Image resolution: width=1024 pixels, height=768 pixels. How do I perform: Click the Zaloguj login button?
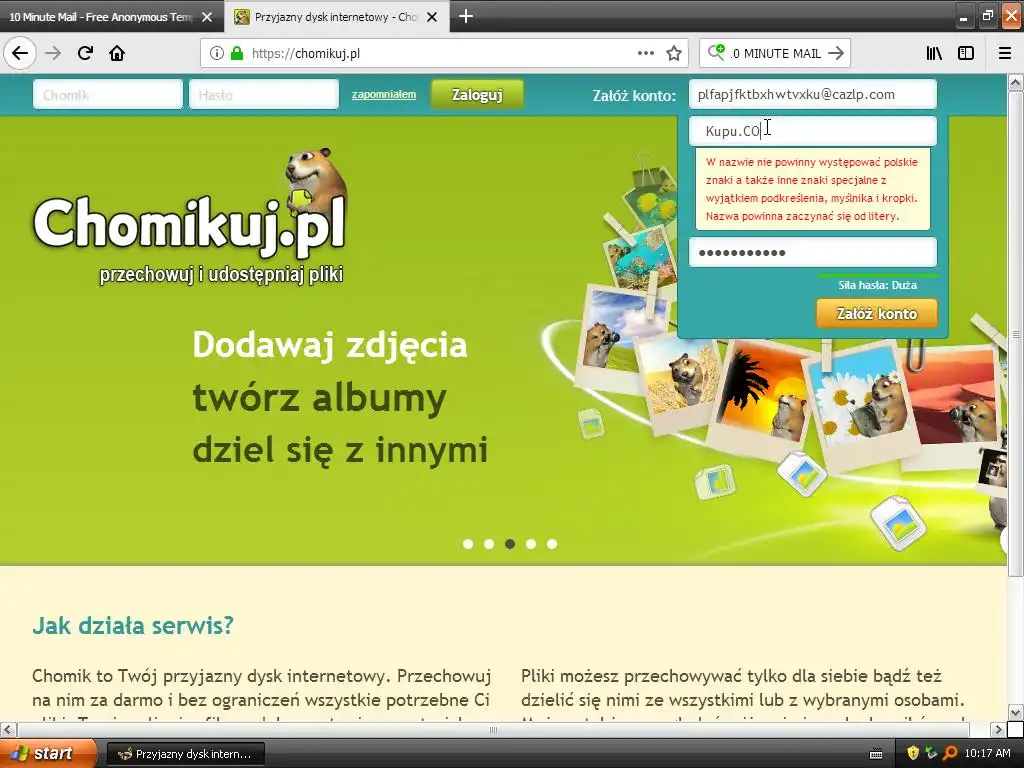(x=477, y=95)
